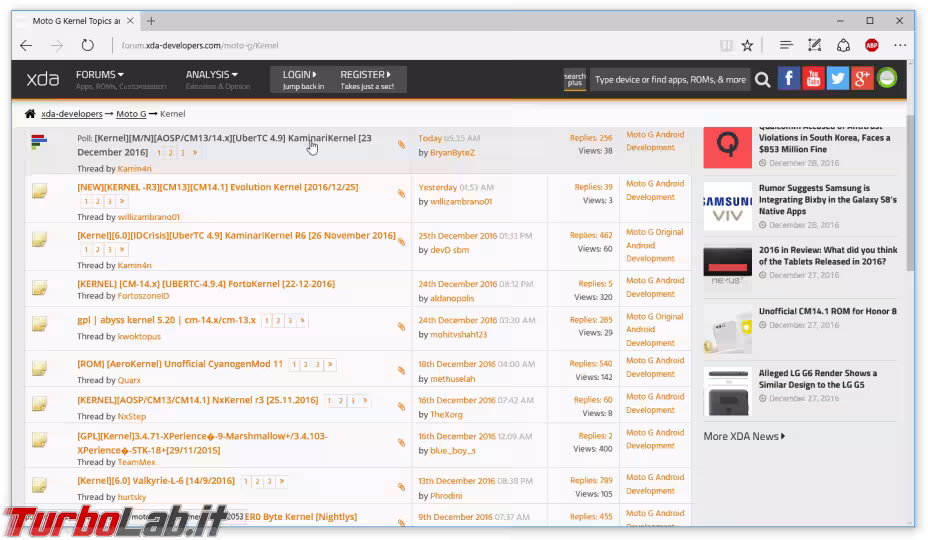Screen dimensions: 928x540
Task: Open Samsung Bixby news thumbnail
Action: coord(727,206)
